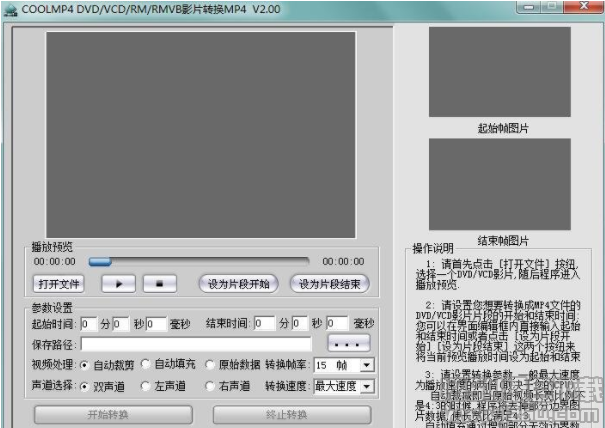Click the 开始转换 button

click(113, 415)
